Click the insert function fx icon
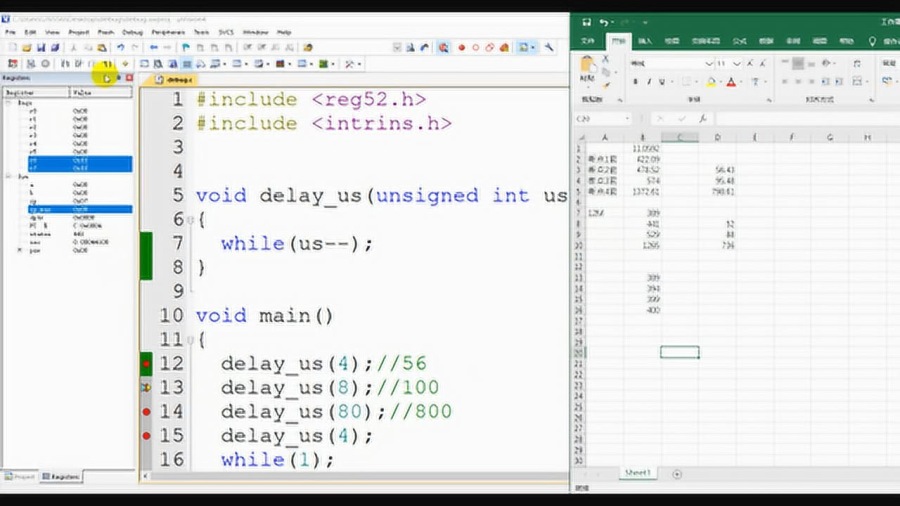Viewport: 900px width, 506px height. 703,119
